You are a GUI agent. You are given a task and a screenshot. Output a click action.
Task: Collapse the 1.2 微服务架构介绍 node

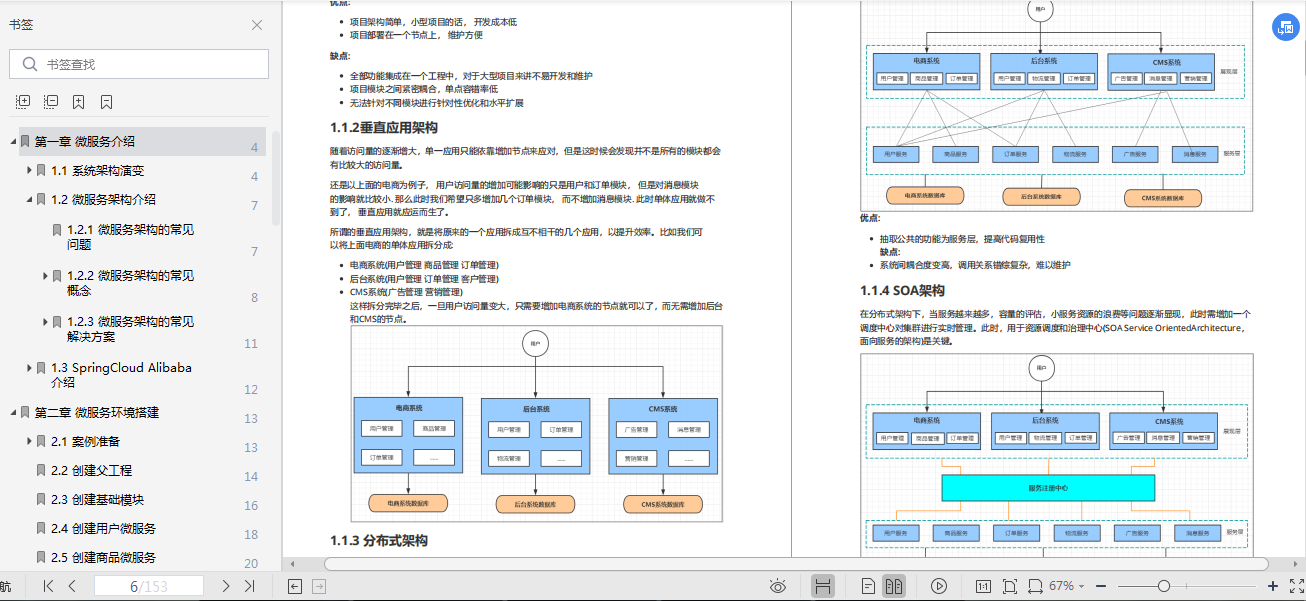pos(29,199)
